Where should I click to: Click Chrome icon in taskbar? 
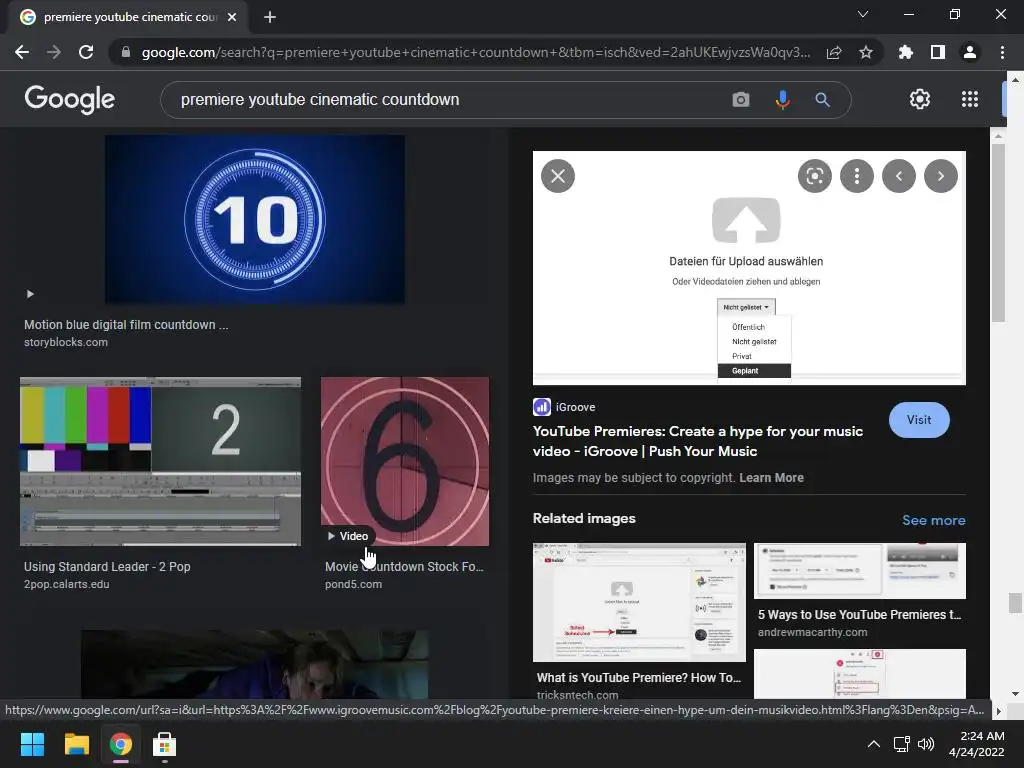coord(121,744)
